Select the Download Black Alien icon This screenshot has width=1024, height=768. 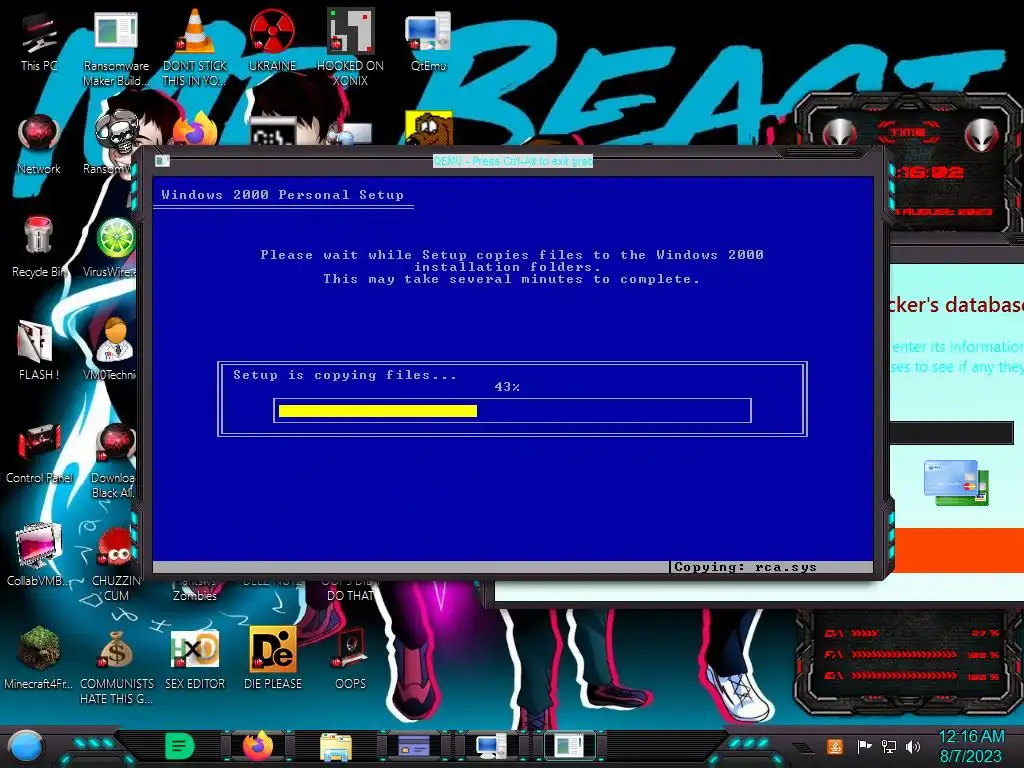(x=115, y=462)
